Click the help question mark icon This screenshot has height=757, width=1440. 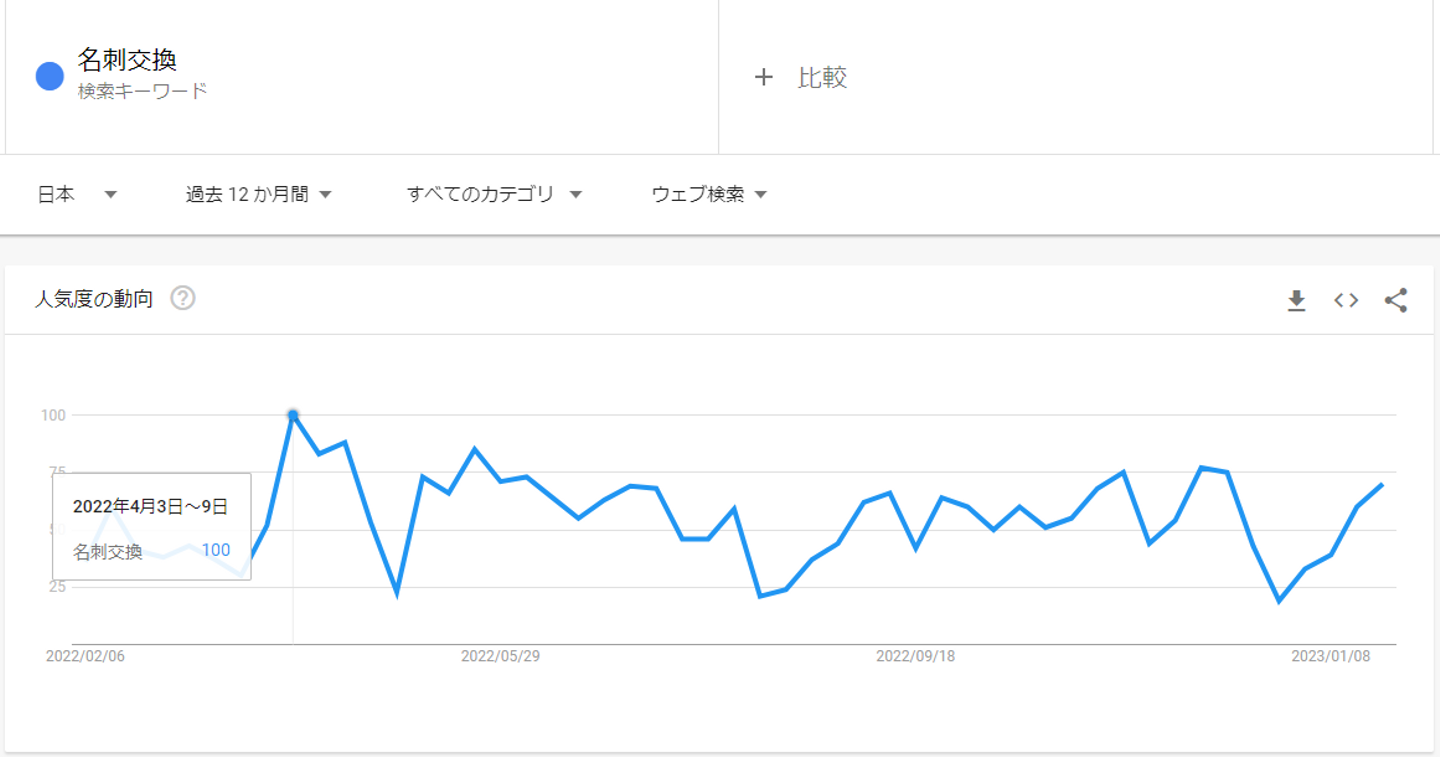182,298
